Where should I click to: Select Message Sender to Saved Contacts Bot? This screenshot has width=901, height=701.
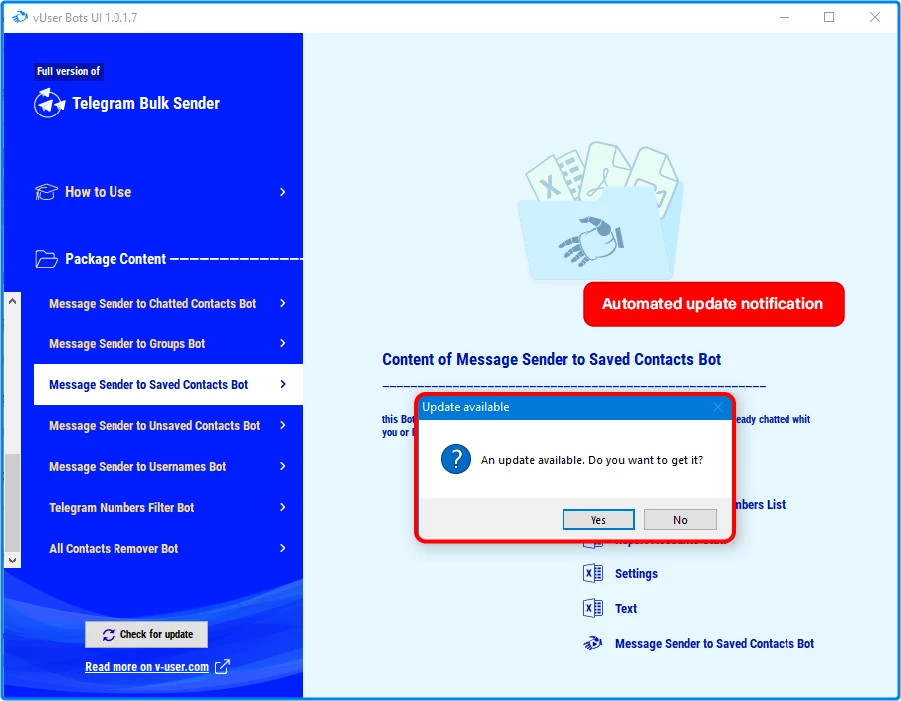(x=168, y=384)
